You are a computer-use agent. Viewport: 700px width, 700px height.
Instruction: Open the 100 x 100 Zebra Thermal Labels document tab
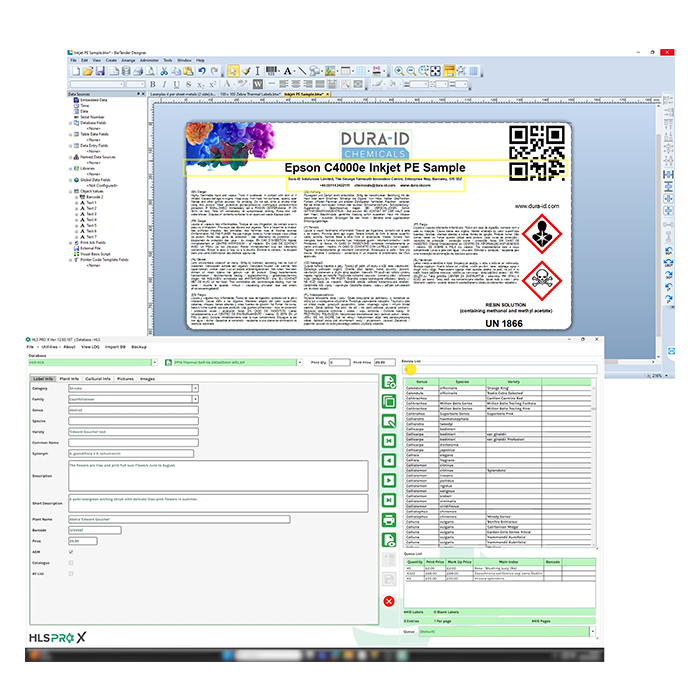click(250, 94)
